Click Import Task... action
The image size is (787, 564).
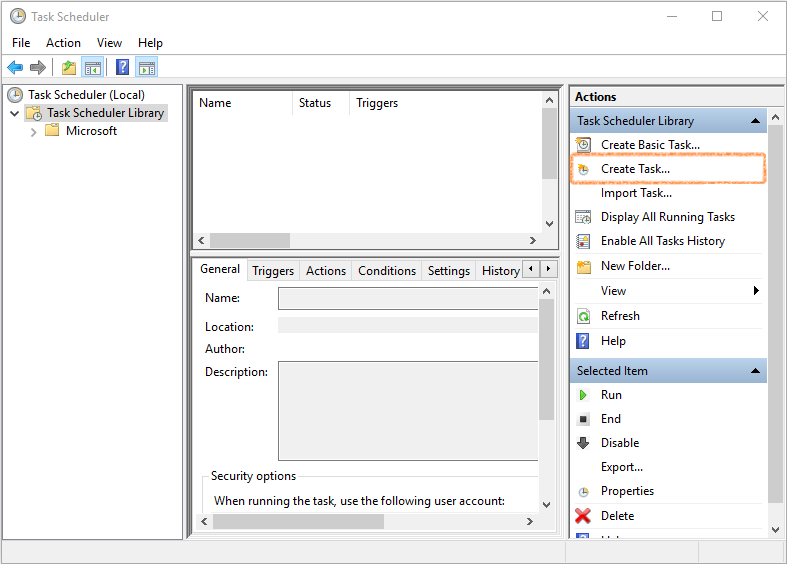(x=636, y=193)
